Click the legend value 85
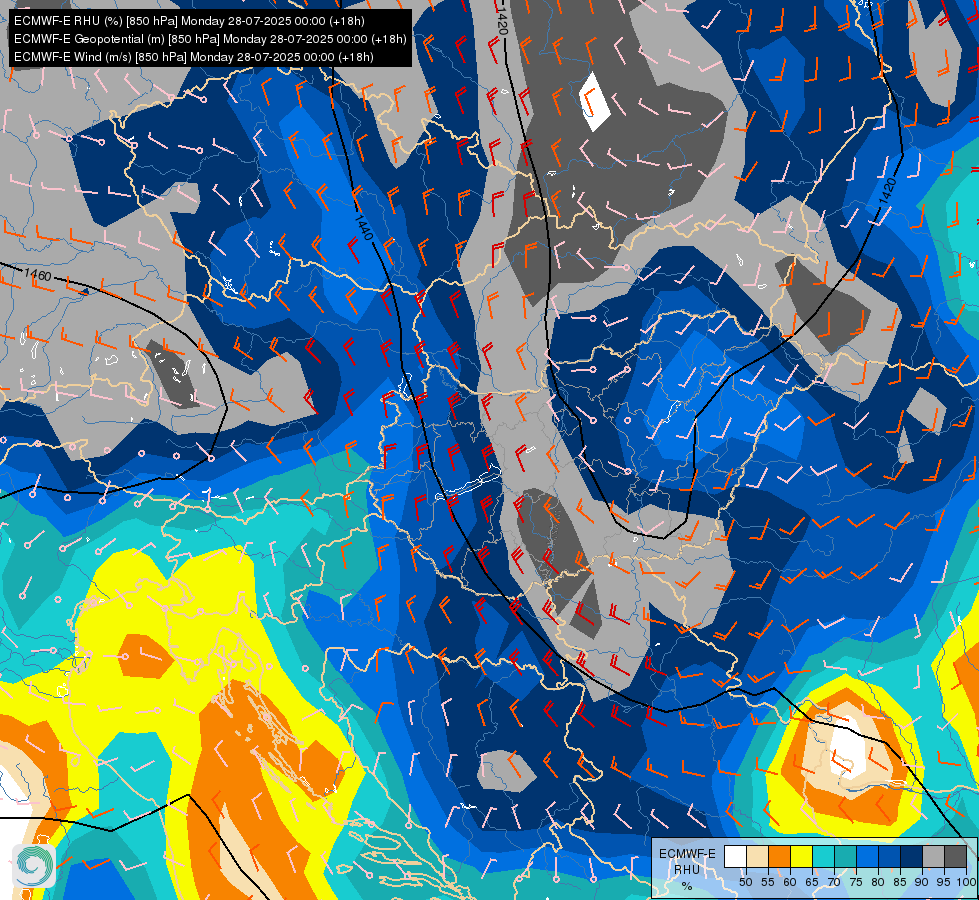 click(x=900, y=882)
